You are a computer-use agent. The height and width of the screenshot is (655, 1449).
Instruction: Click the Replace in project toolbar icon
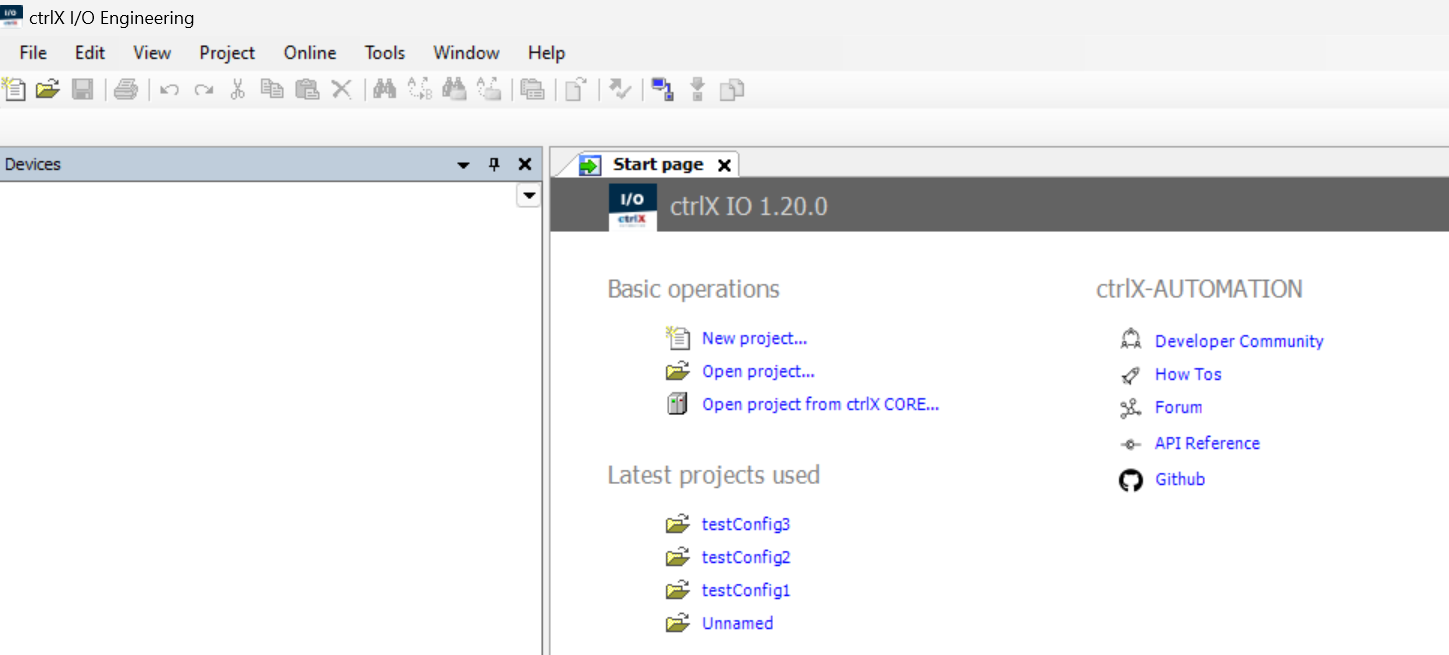coord(489,89)
